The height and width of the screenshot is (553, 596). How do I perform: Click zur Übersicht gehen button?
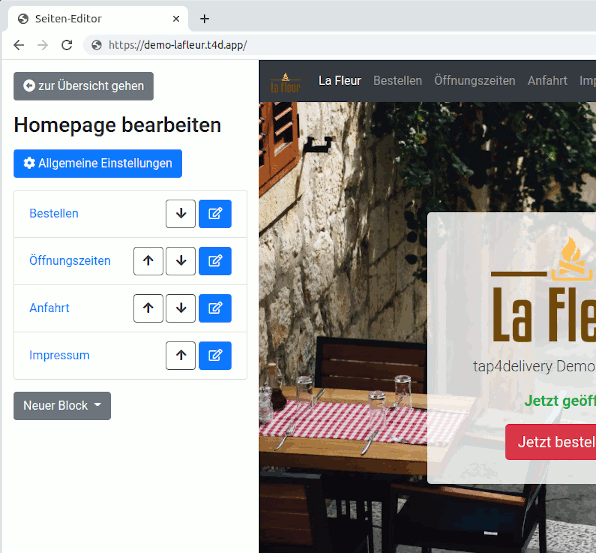pyautogui.click(x=84, y=86)
